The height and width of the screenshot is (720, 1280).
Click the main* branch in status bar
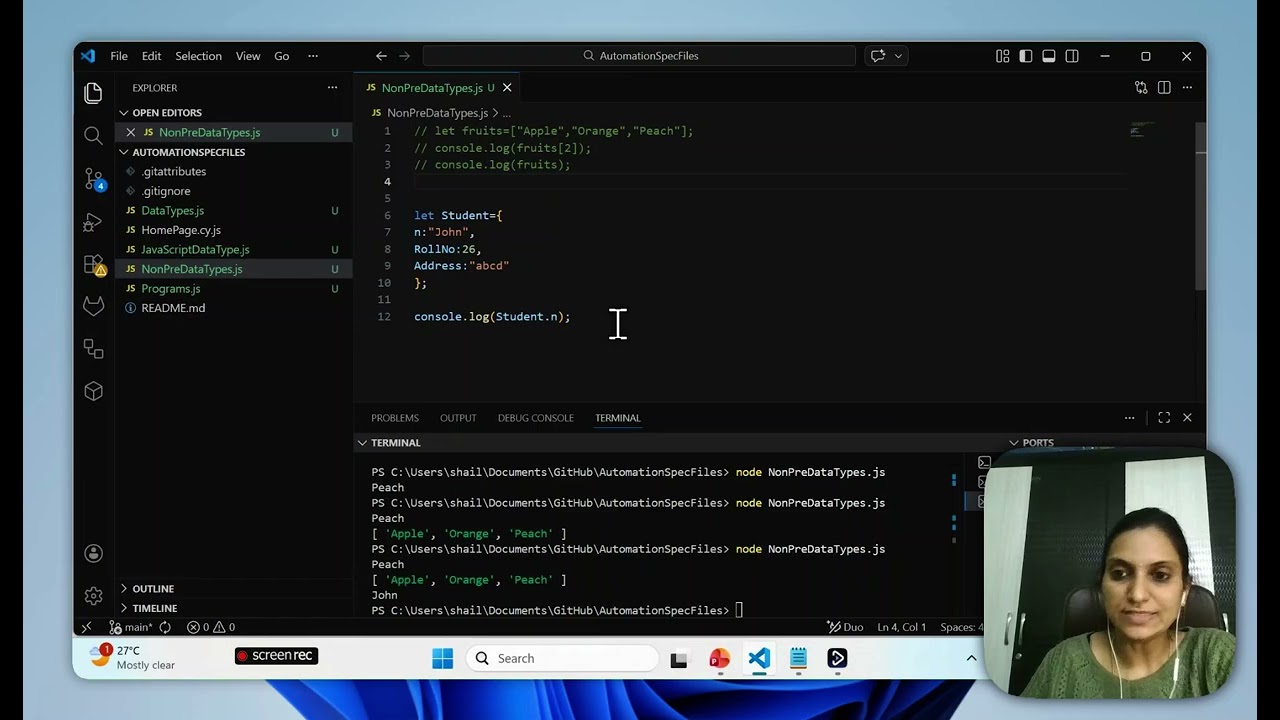point(131,627)
